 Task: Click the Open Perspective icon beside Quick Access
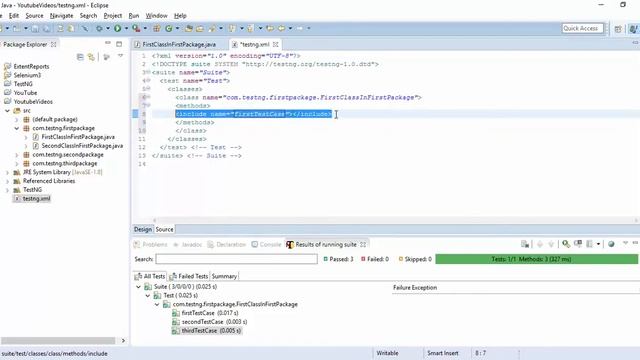tap(618, 29)
